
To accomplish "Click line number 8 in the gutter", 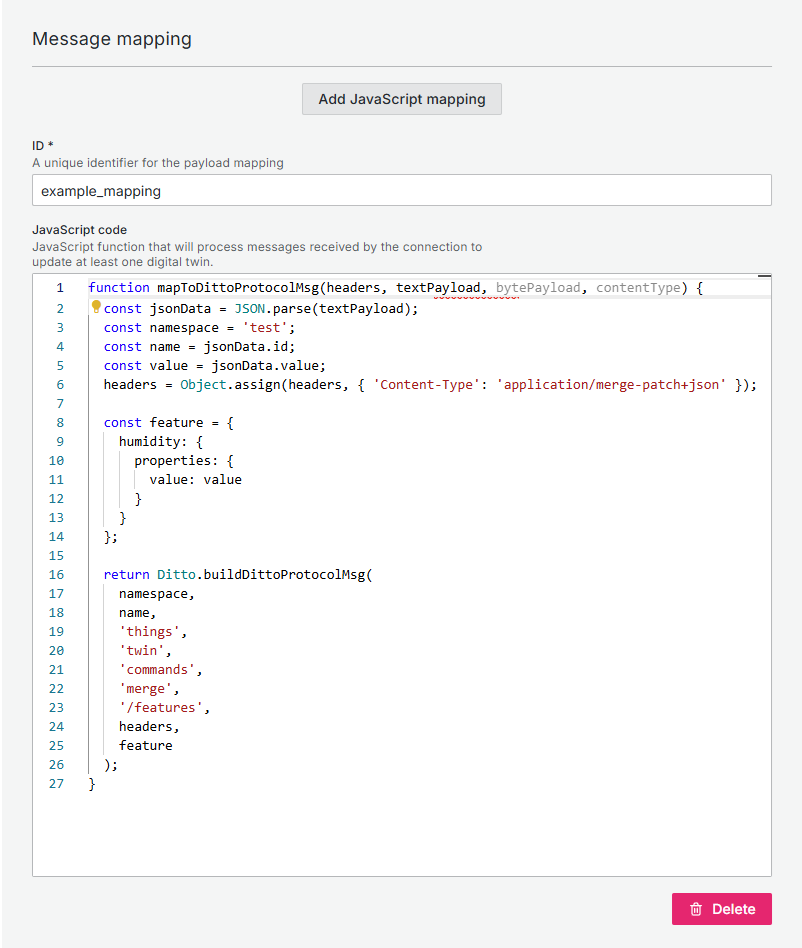I will [60, 423].
